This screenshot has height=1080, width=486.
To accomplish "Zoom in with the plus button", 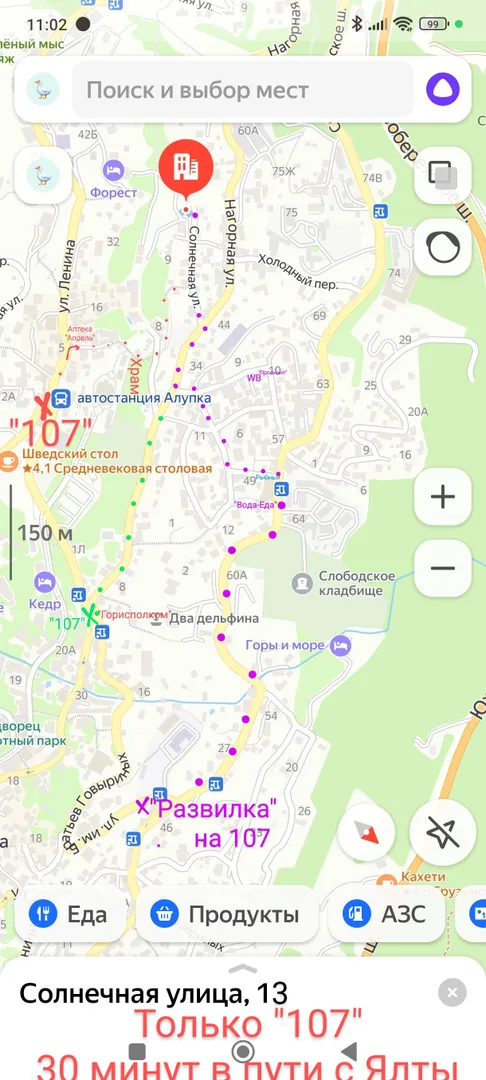I will 443,497.
